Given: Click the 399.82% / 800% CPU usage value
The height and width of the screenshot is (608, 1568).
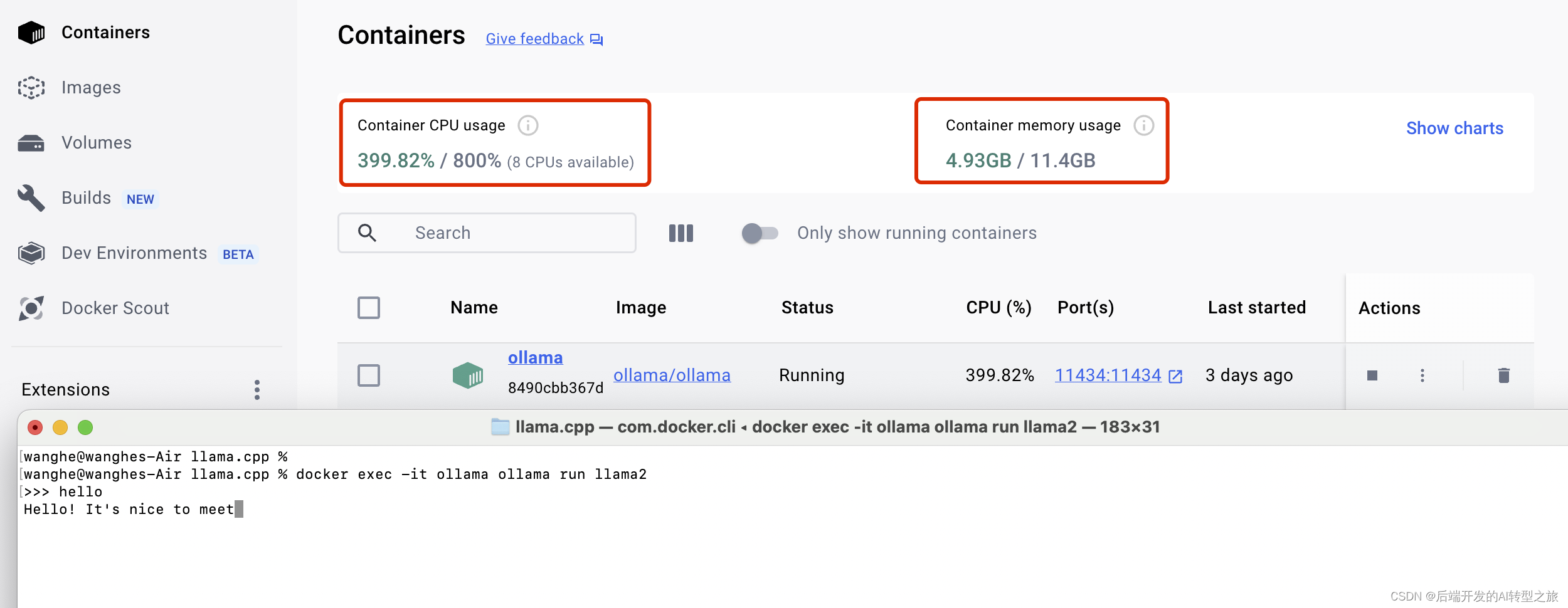Looking at the screenshot, I should point(429,161).
